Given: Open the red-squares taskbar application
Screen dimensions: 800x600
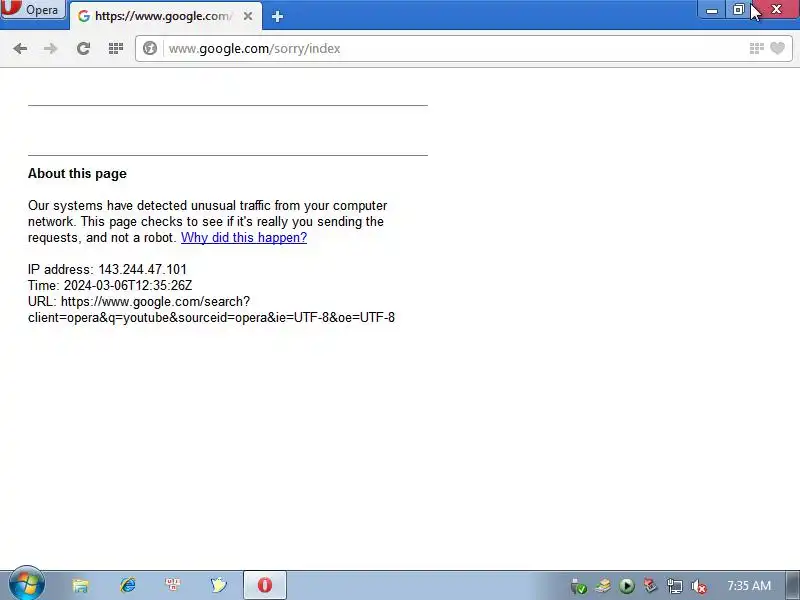Looking at the screenshot, I should pyautogui.click(x=173, y=585).
